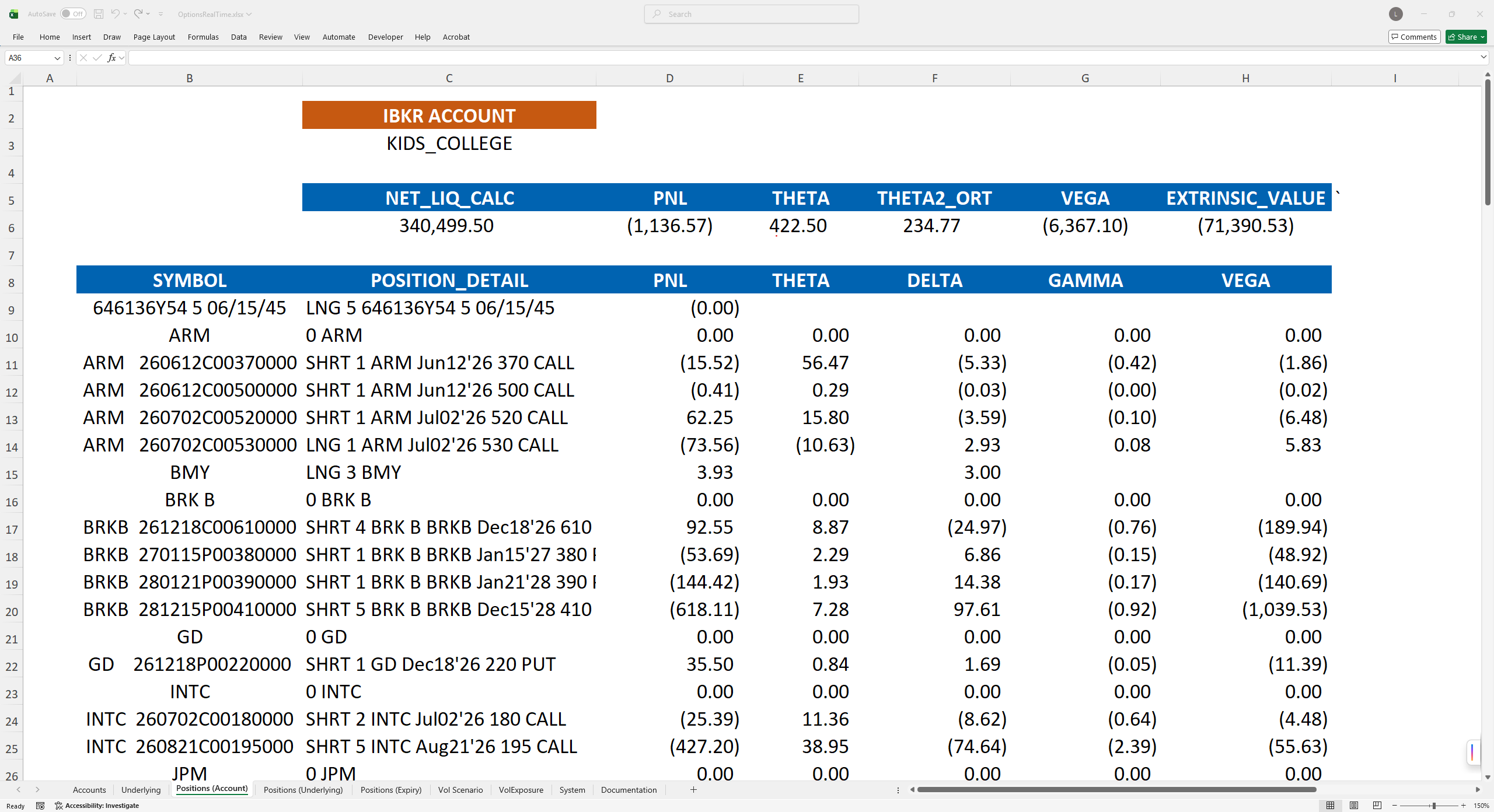Click the NET_LIQ_CALC value 340,499.50
The height and width of the screenshot is (812, 1494).
(446, 226)
